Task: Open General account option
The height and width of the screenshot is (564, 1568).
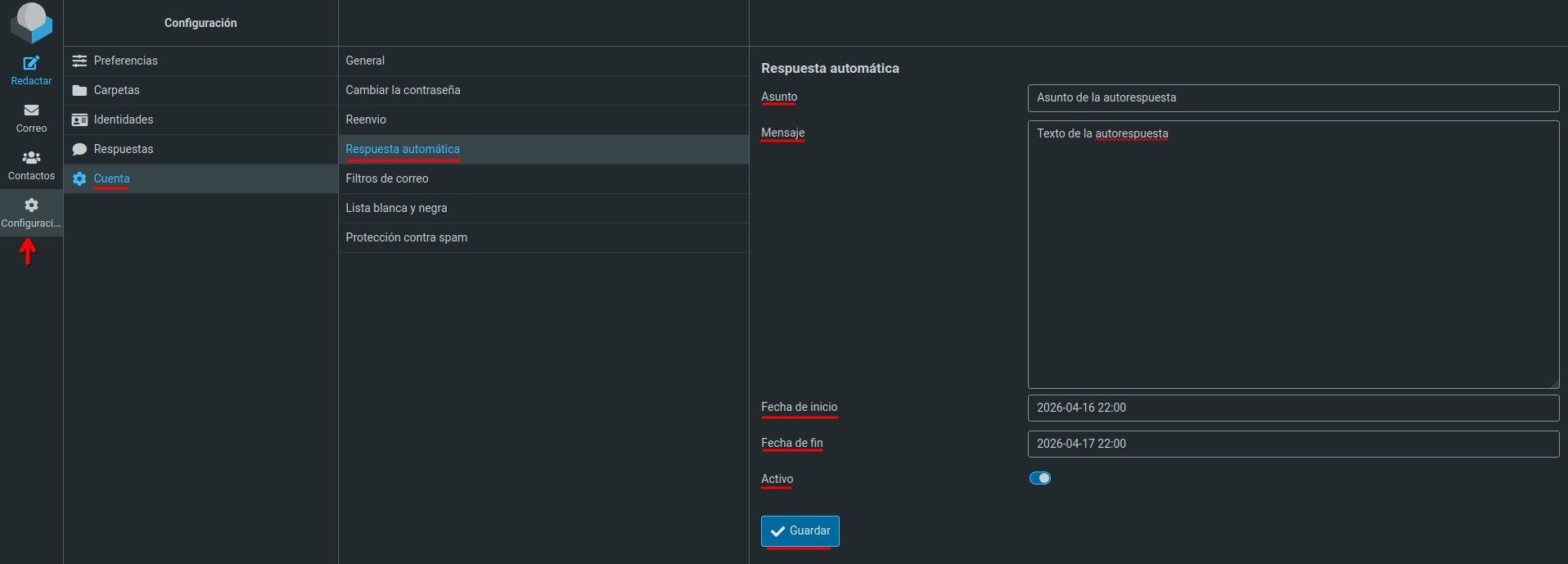Action: point(543,61)
